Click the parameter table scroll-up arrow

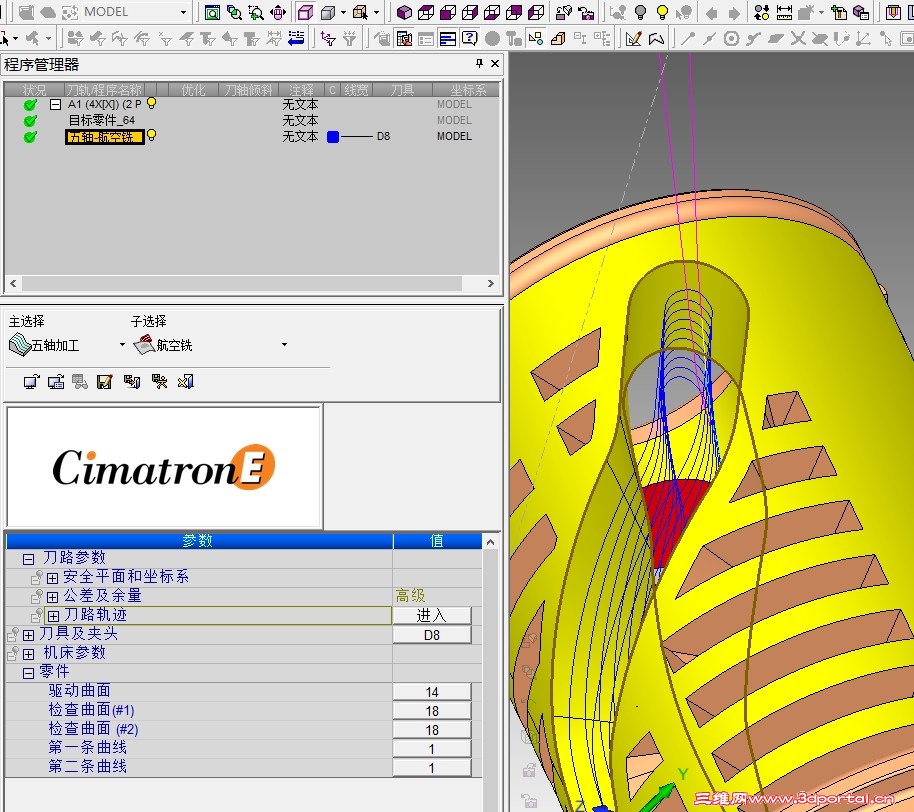tap(491, 542)
